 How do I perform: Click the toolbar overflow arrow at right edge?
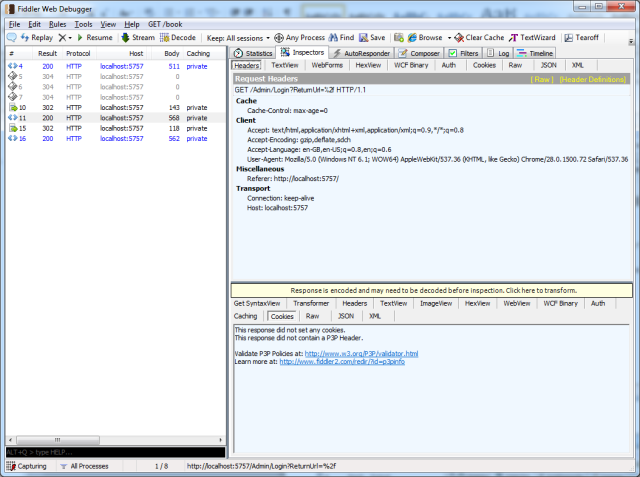631,41
